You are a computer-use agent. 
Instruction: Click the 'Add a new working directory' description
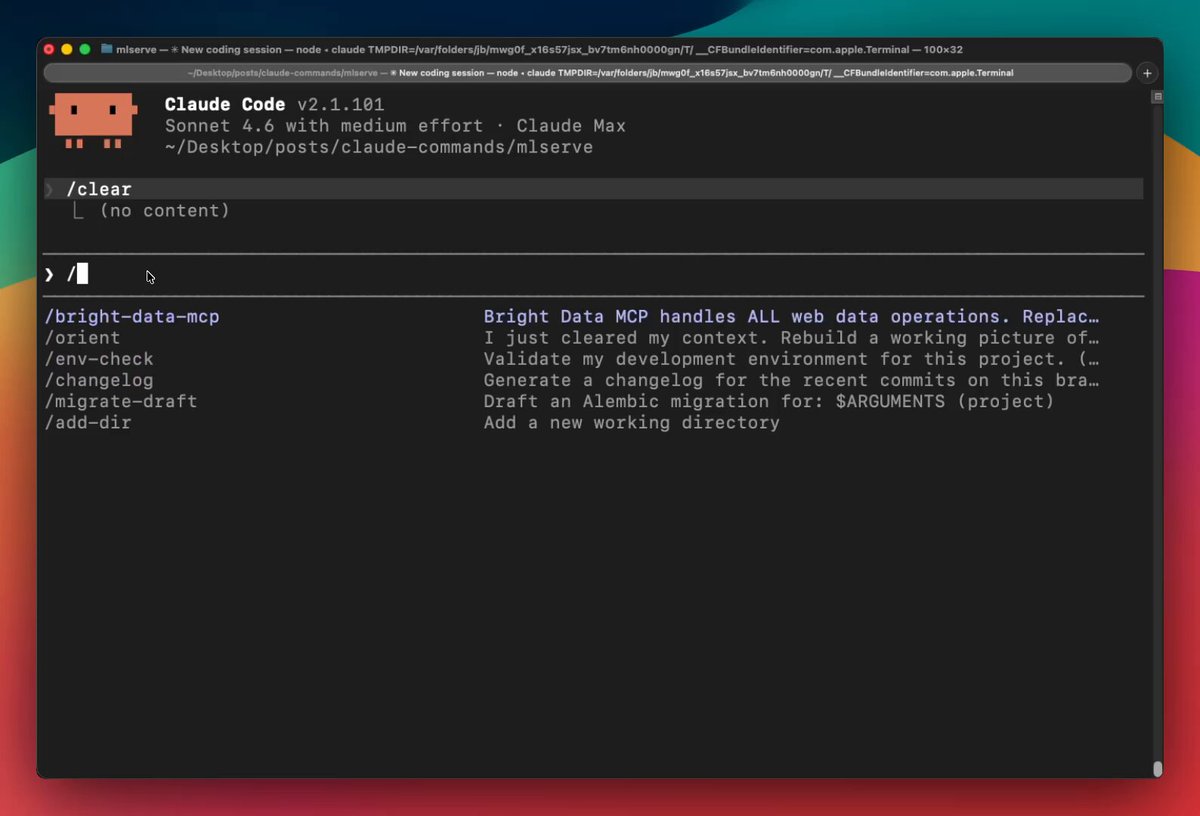click(x=631, y=423)
